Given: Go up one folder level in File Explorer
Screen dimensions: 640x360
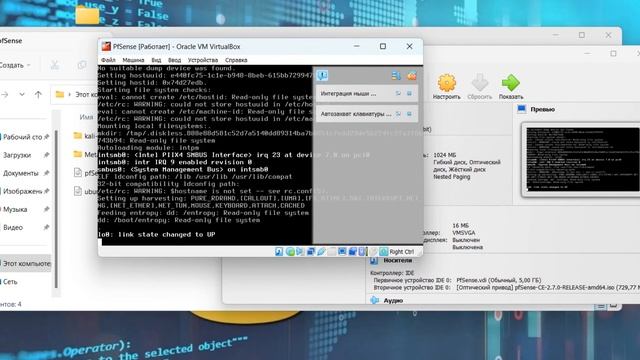Looking at the screenshot, I should pos(38,95).
